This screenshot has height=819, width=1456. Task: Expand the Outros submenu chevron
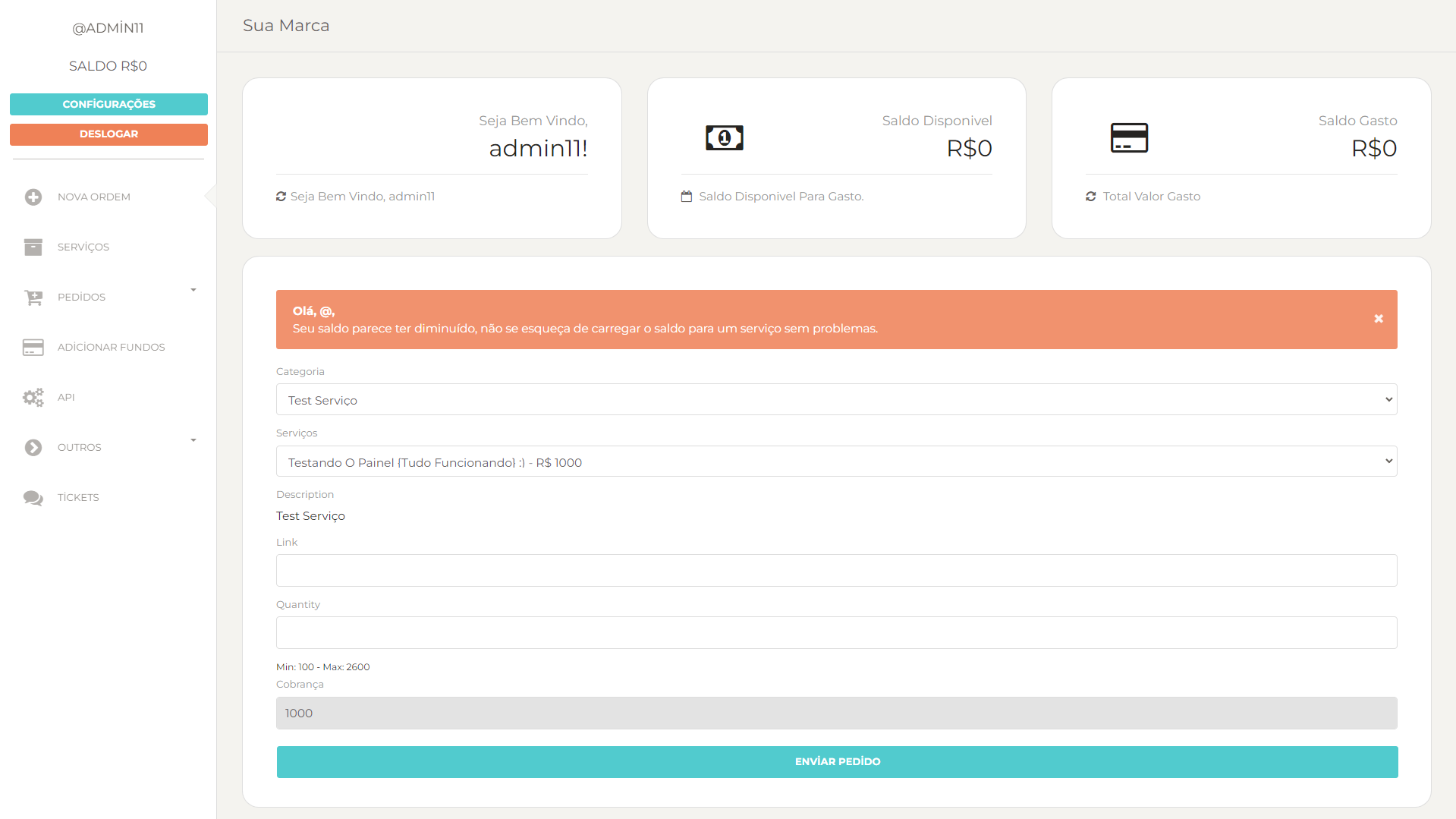[193, 440]
